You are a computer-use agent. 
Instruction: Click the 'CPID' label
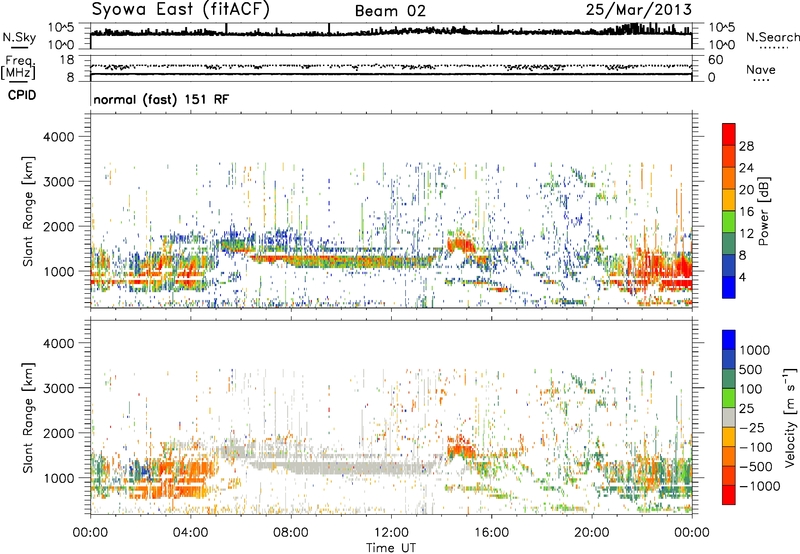coord(22,95)
